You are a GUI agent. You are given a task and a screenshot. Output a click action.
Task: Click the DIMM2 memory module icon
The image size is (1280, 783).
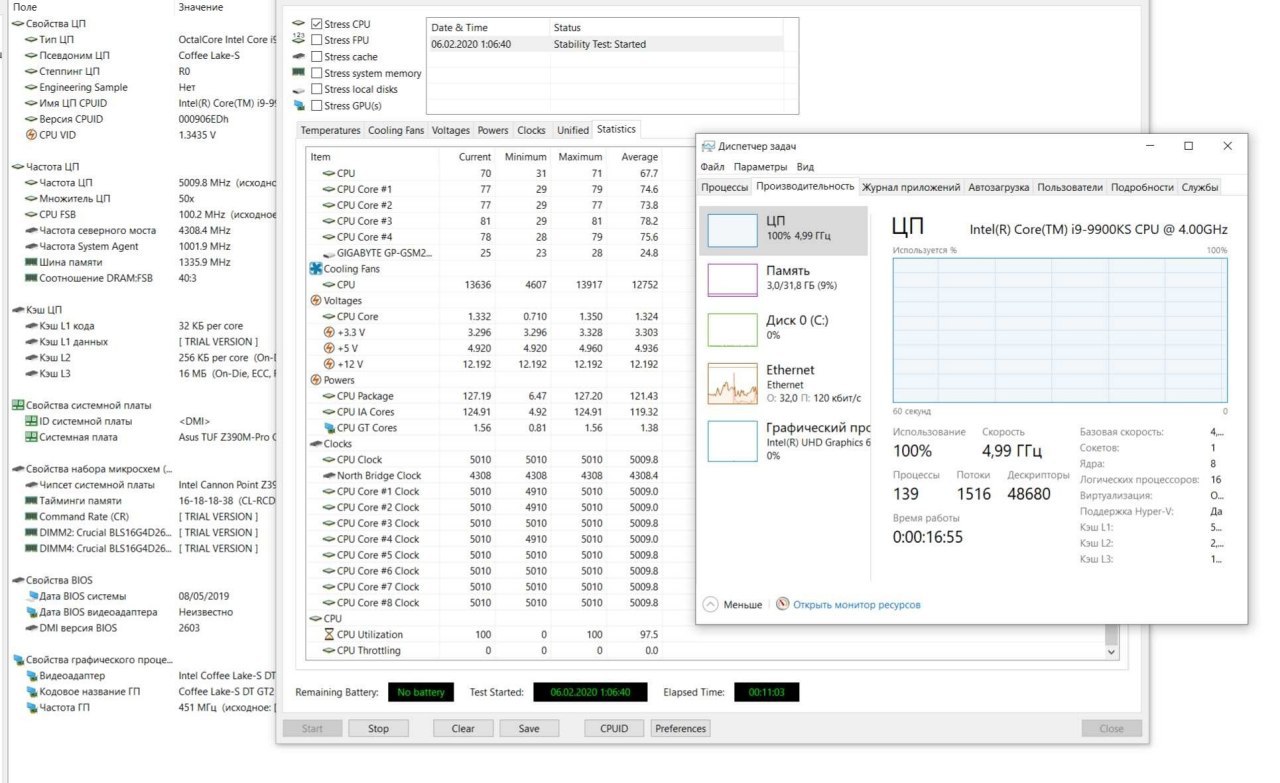pyautogui.click(x=31, y=532)
